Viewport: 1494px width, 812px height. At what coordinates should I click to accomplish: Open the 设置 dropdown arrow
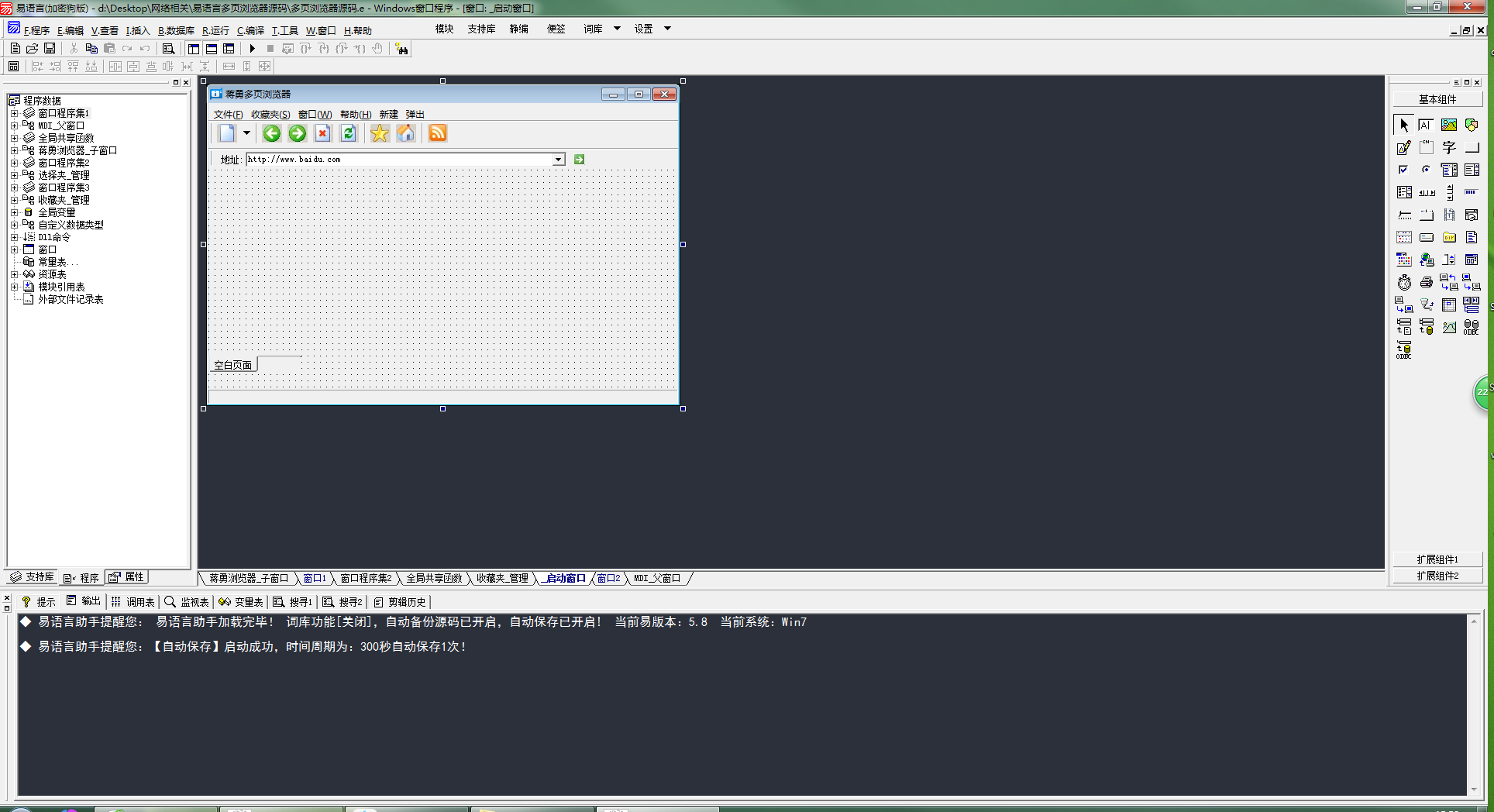[x=667, y=29]
